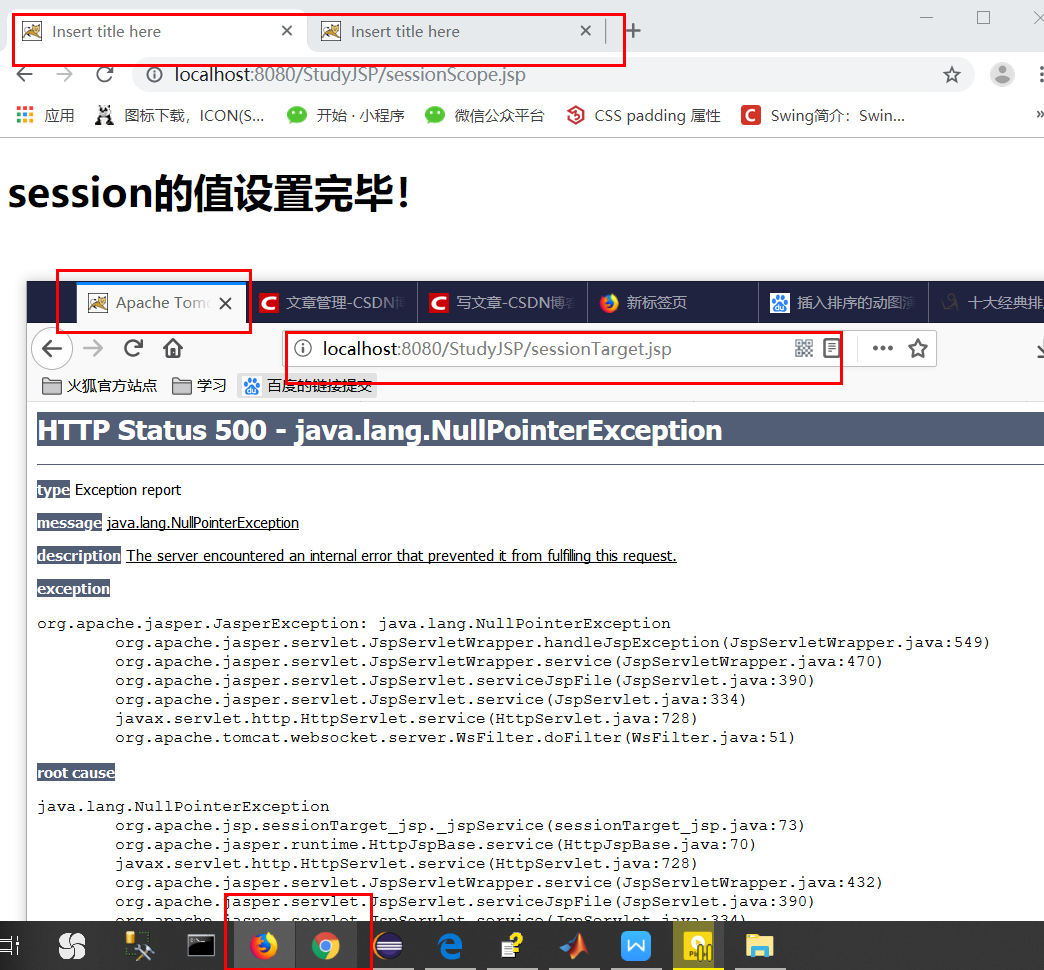Click the sessionTarget_jsp.java:73 stack trace line
This screenshot has width=1044, height=970.
click(459, 826)
